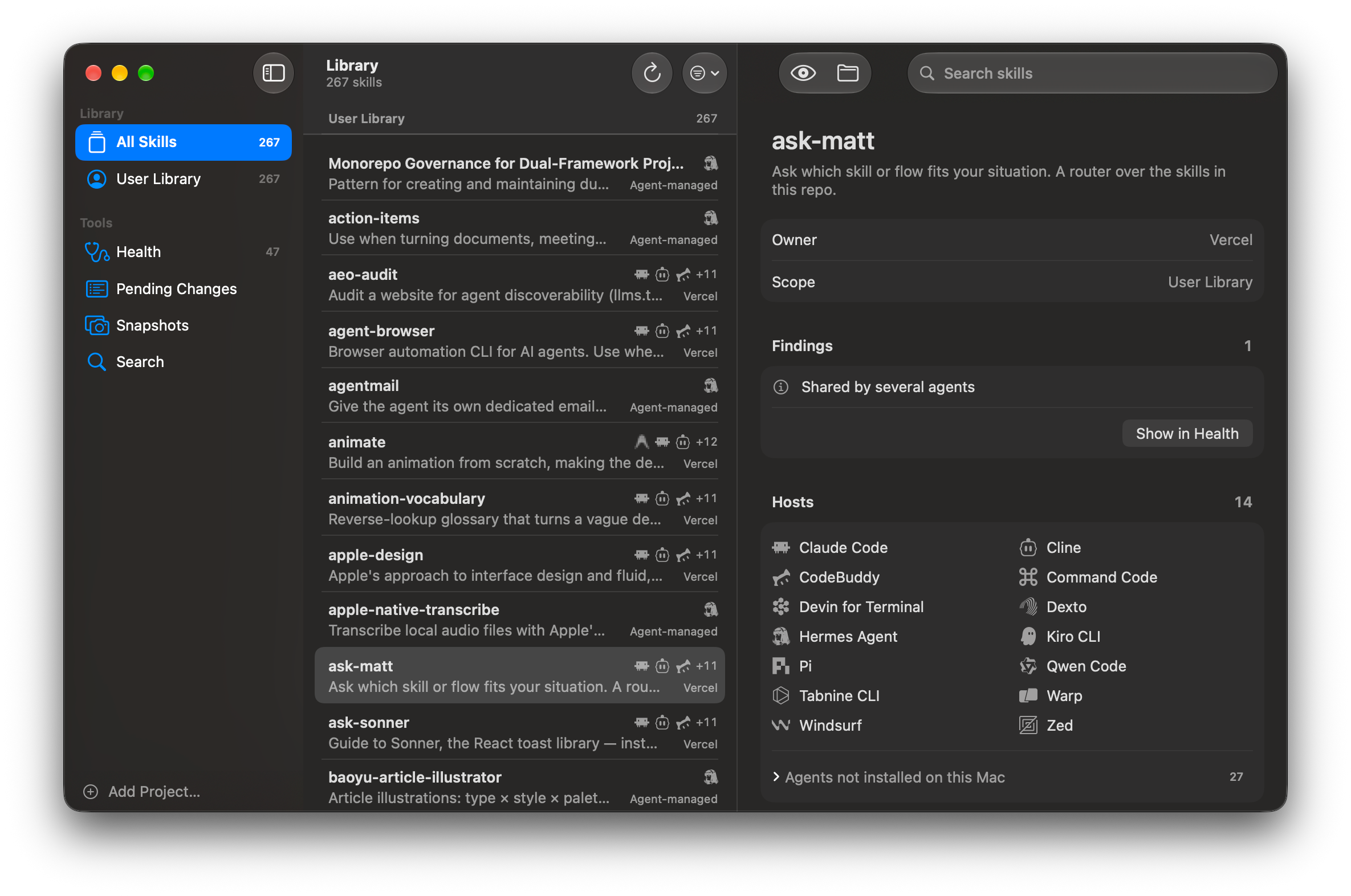Click the Claude Code host icon
Image resolution: width=1351 pixels, height=896 pixels.
(780, 547)
